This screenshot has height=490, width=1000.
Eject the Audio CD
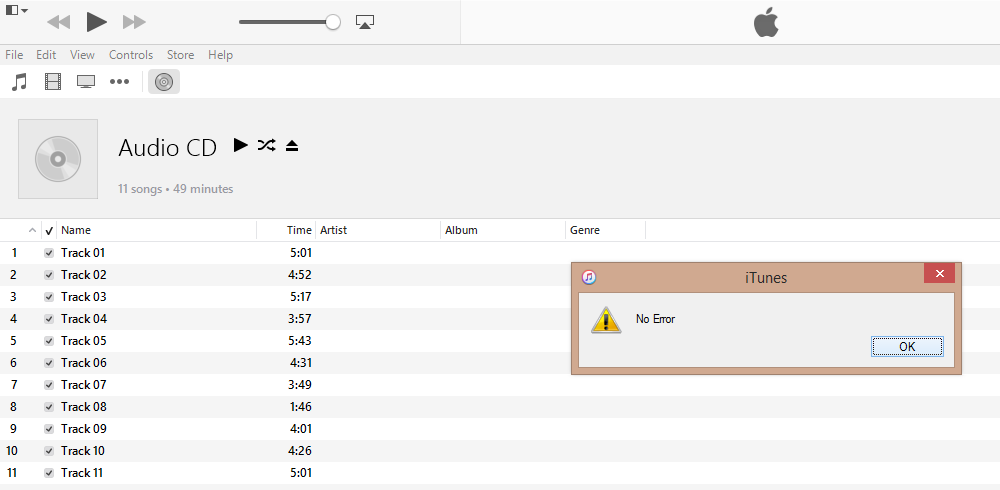click(292, 146)
